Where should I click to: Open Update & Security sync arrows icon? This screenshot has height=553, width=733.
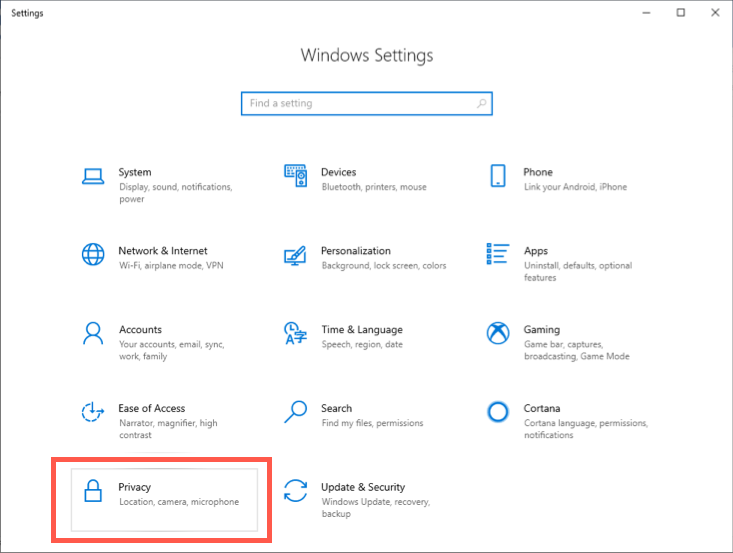click(295, 491)
